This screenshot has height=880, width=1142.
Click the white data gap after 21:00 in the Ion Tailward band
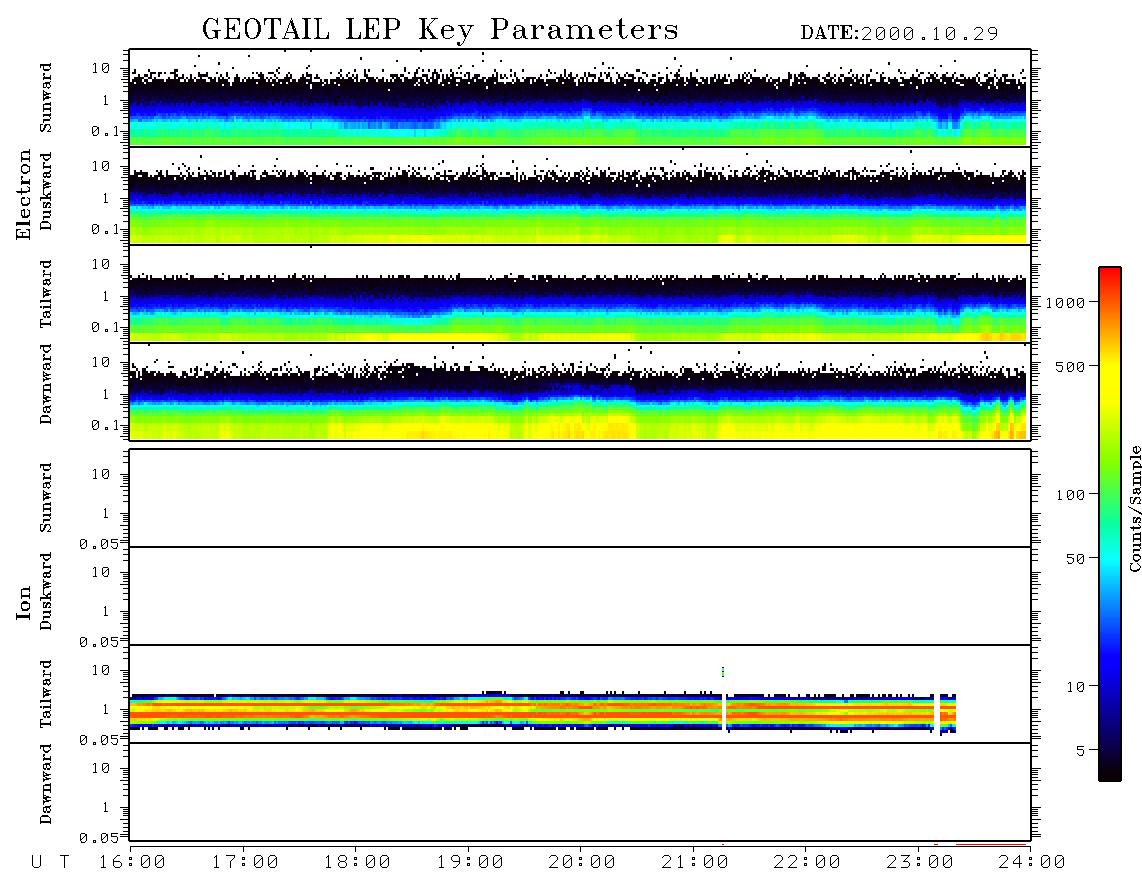(725, 712)
